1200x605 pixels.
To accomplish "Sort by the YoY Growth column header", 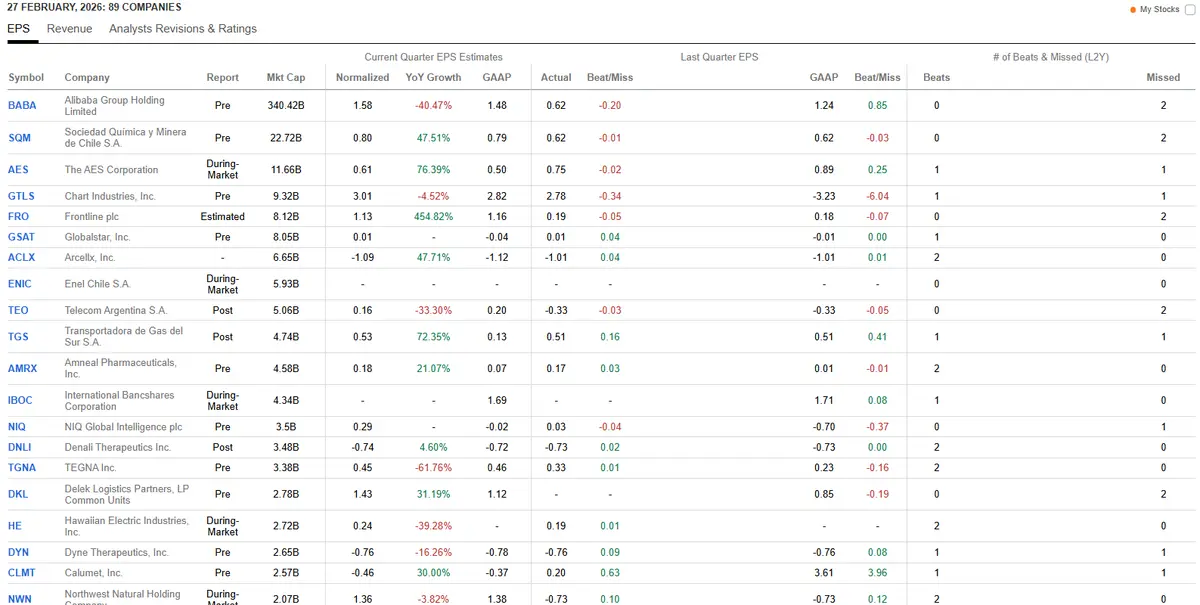I will coord(433,77).
